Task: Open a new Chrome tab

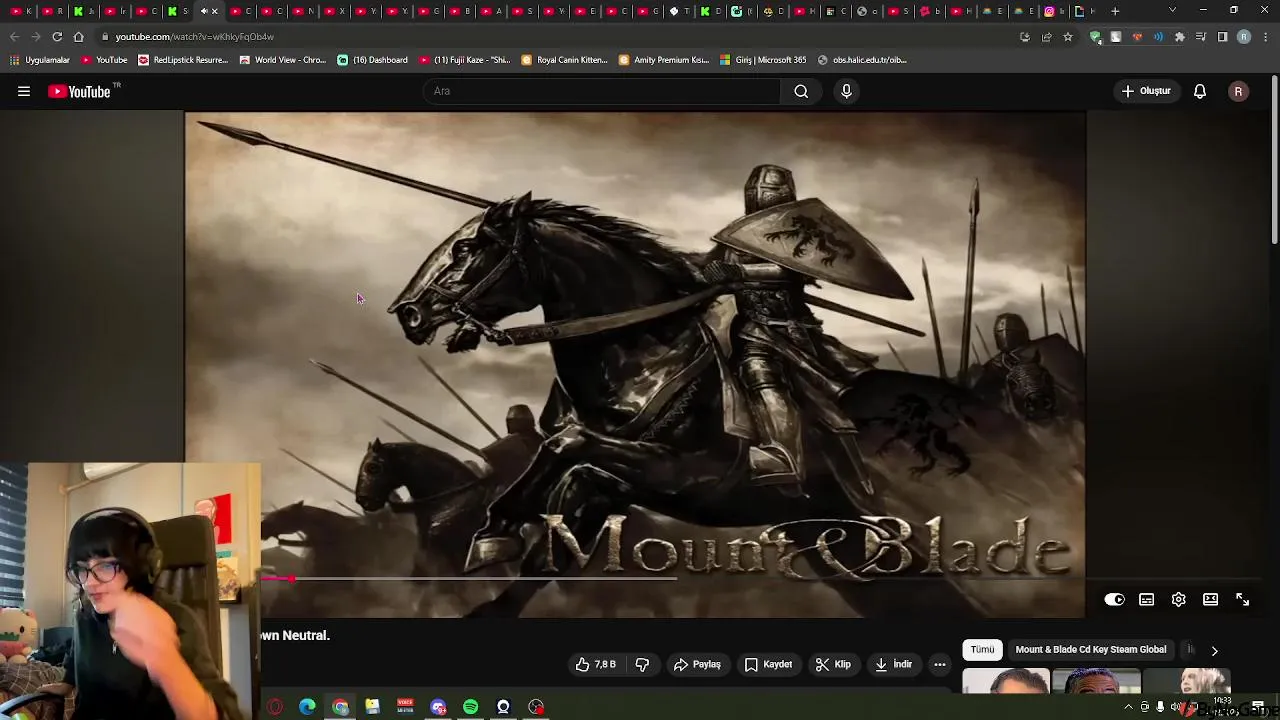Action: pyautogui.click(x=1115, y=11)
